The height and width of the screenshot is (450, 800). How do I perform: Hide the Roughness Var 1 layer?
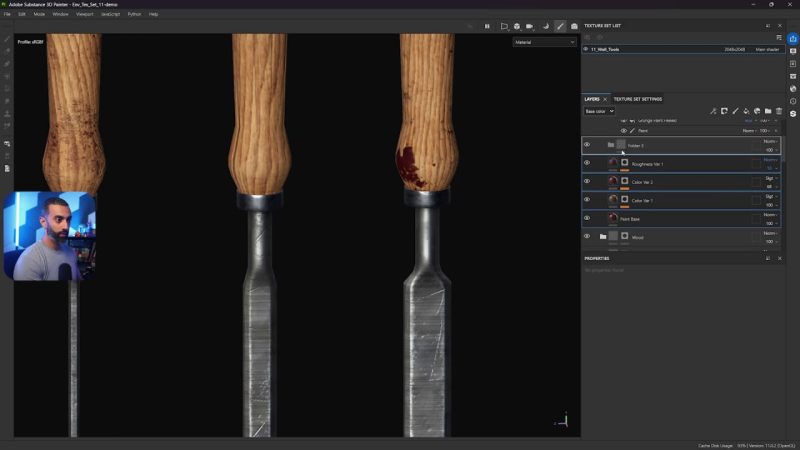tap(587, 163)
